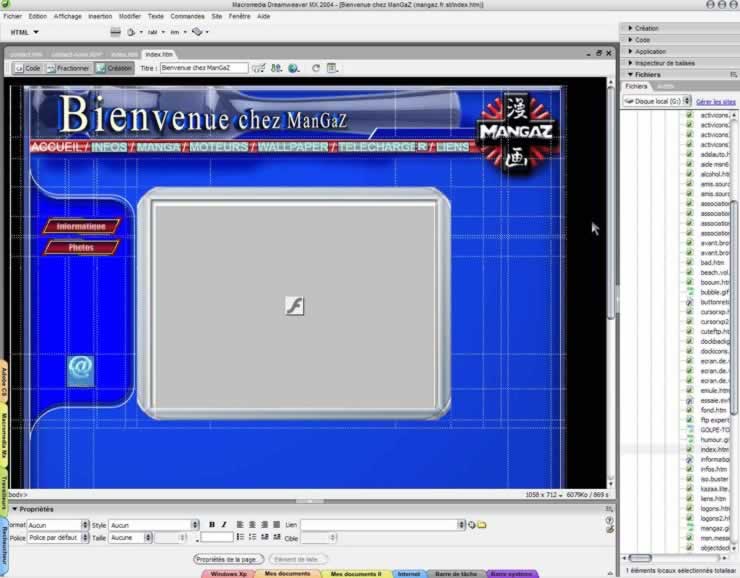Open the HTML insert category dropdown

point(25,32)
